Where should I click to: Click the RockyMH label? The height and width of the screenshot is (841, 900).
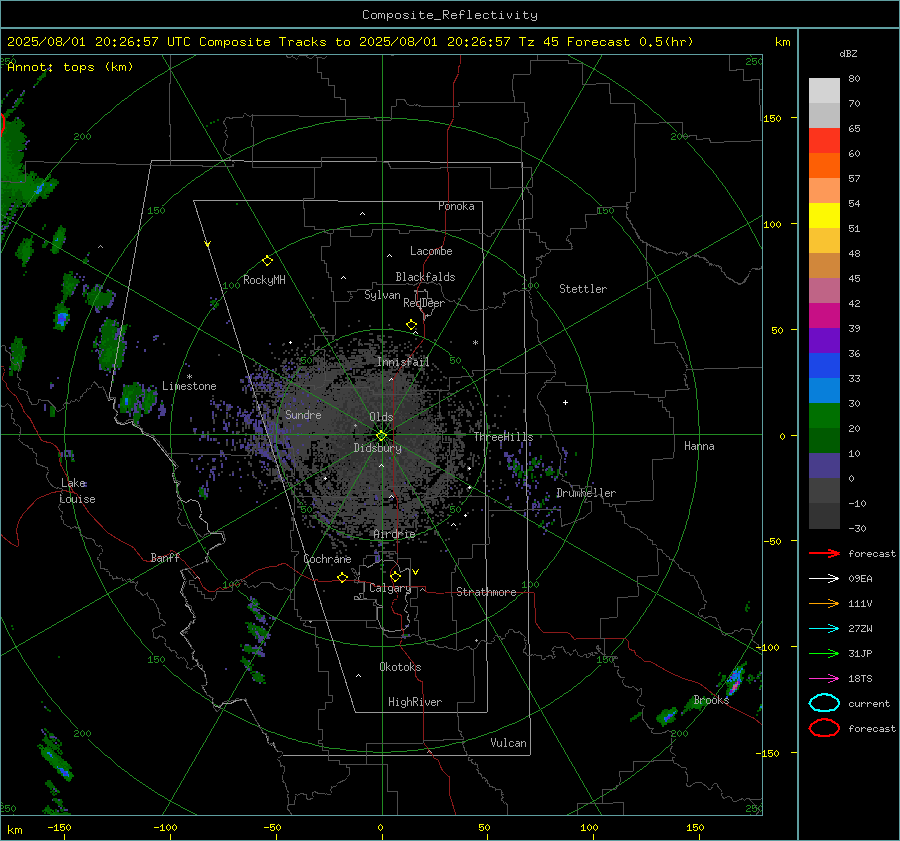pyautogui.click(x=264, y=280)
